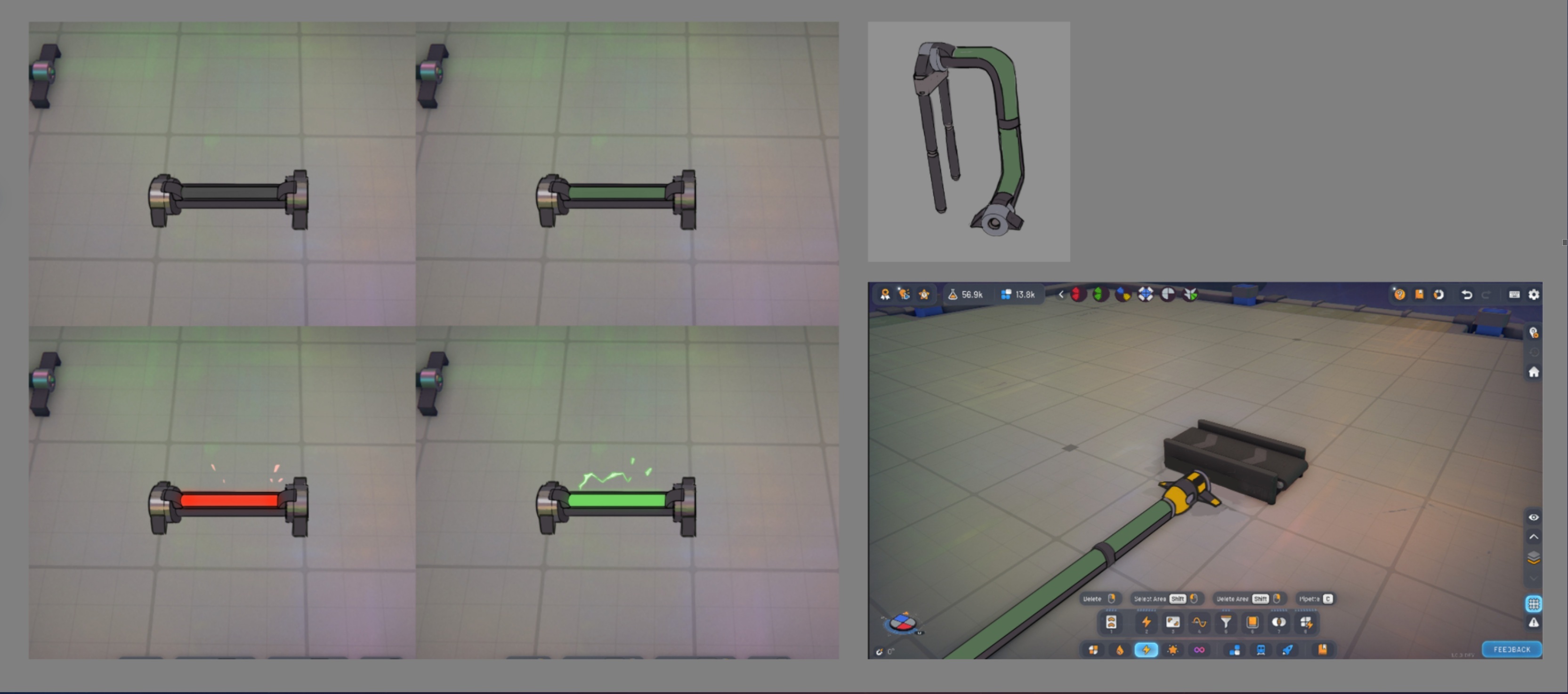
Task: Collapse the shape list with the left chevron
Action: [x=1061, y=295]
